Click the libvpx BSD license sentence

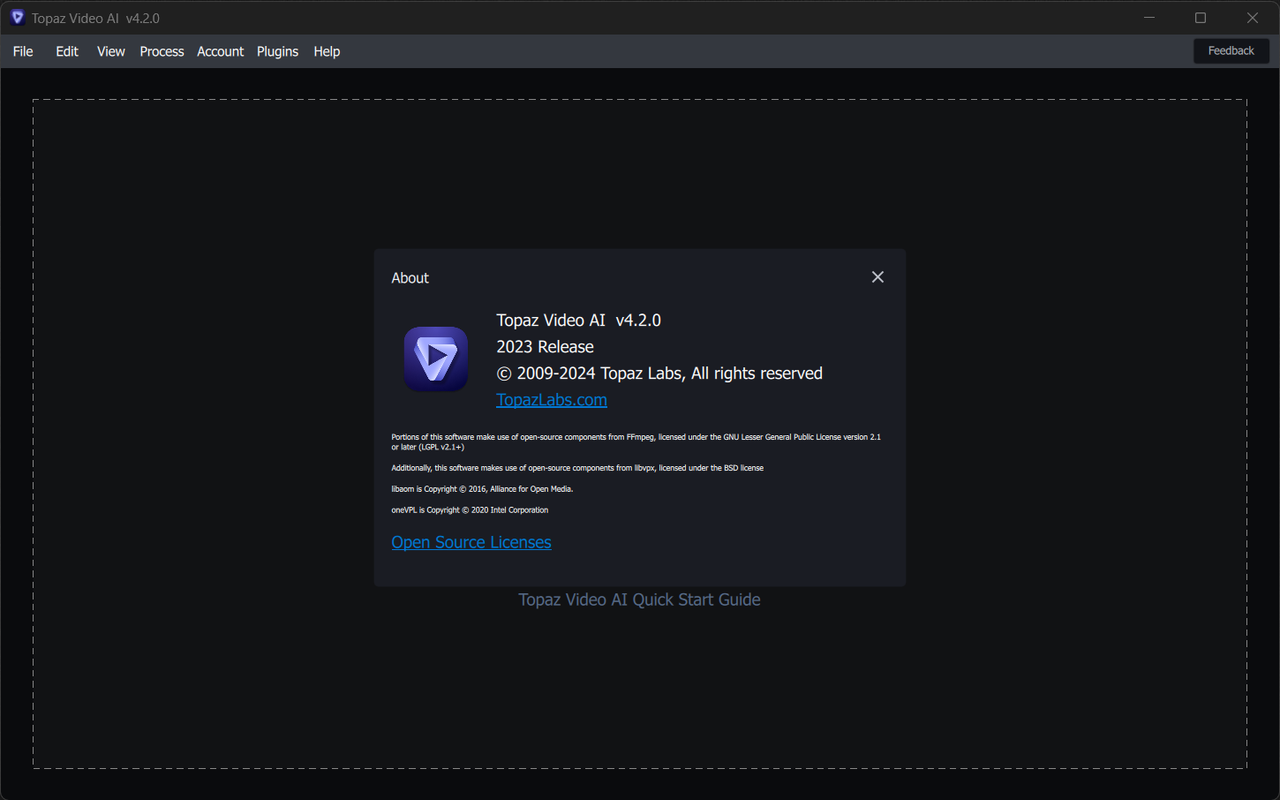click(x=577, y=468)
